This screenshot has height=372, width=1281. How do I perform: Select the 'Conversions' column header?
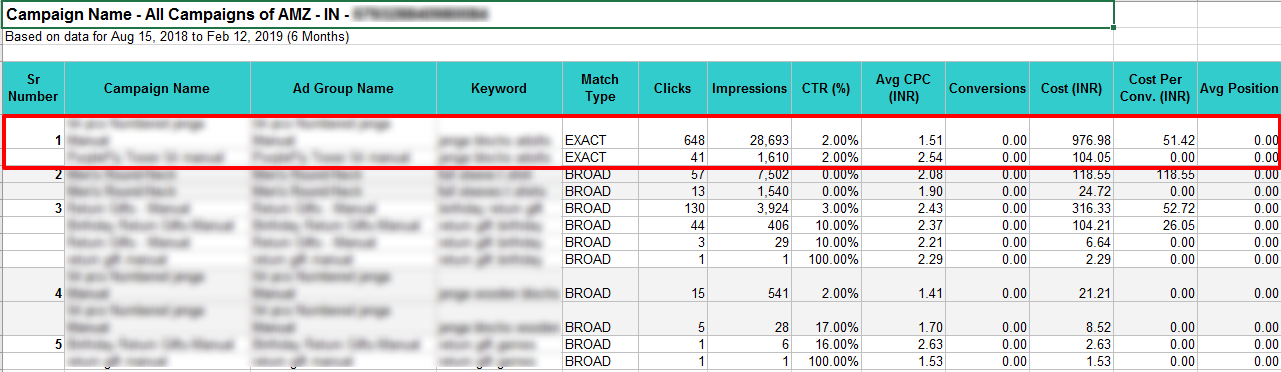[988, 88]
